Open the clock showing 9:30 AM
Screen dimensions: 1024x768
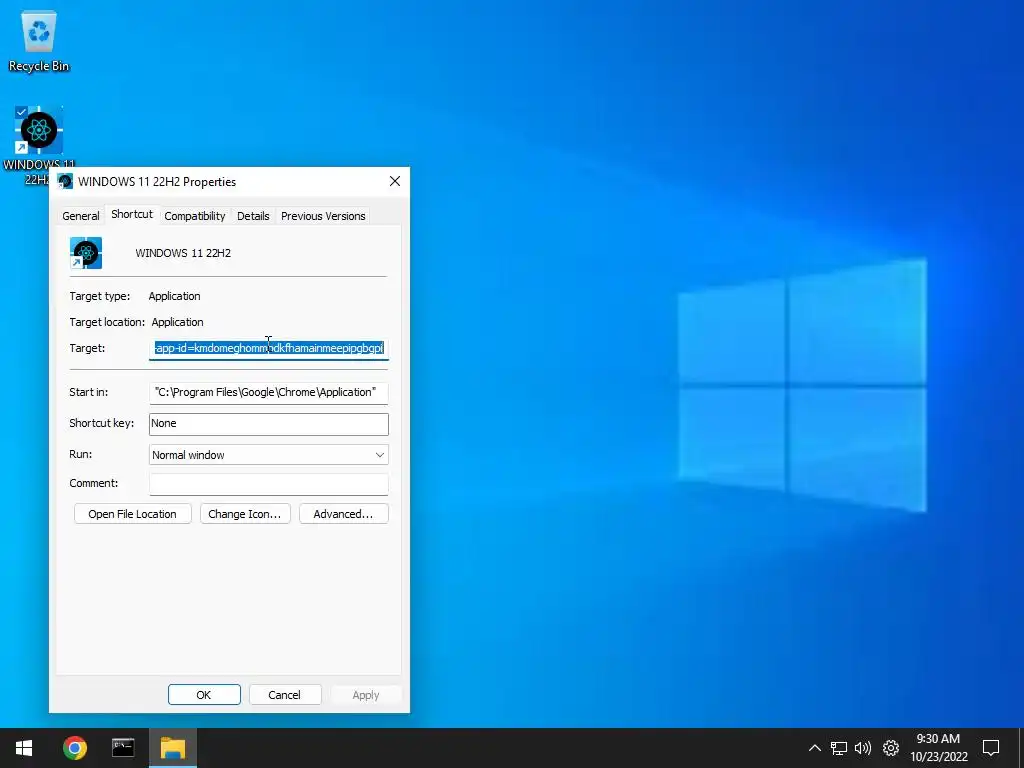(x=938, y=748)
